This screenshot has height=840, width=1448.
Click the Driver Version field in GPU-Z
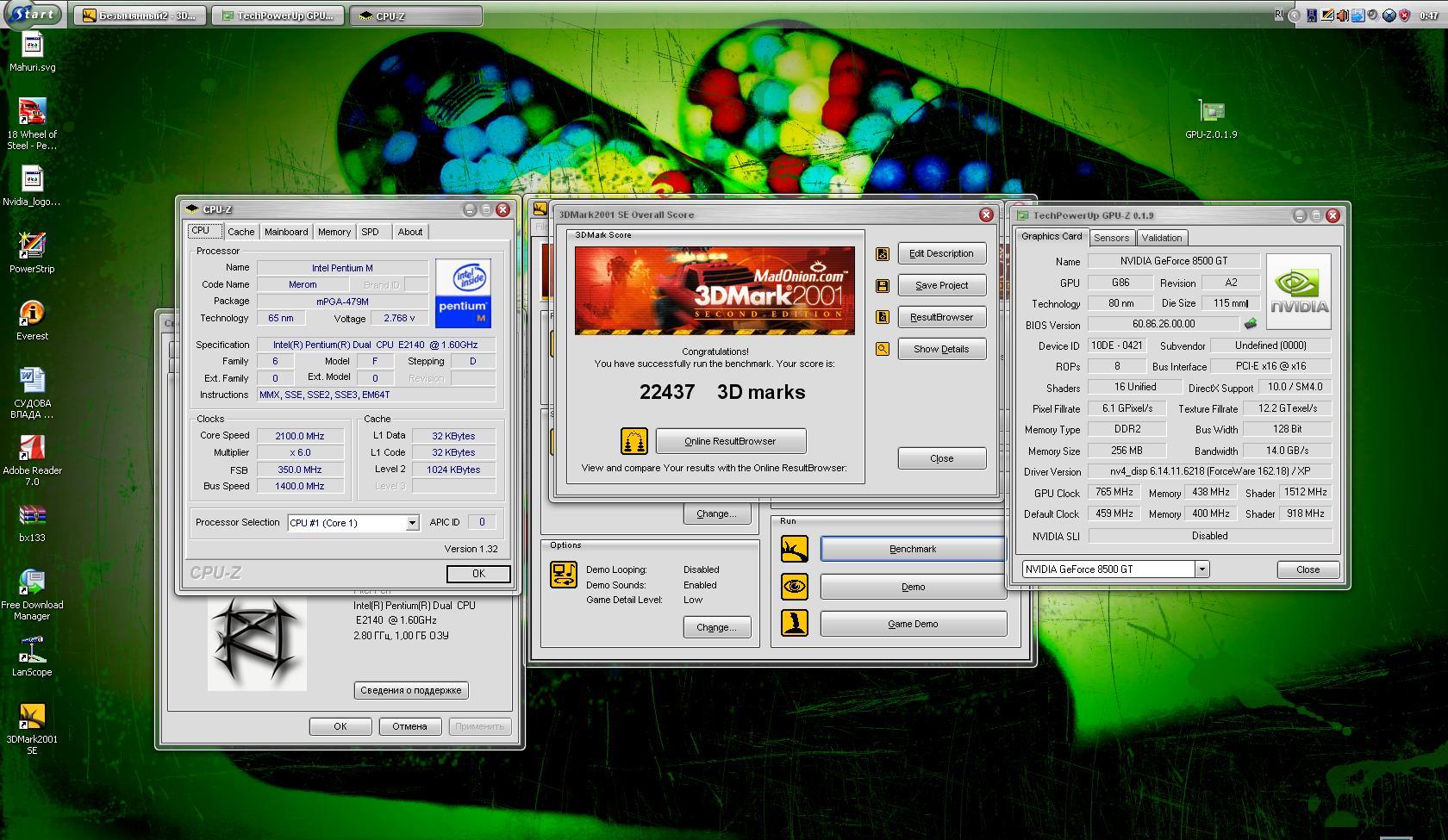1209,471
